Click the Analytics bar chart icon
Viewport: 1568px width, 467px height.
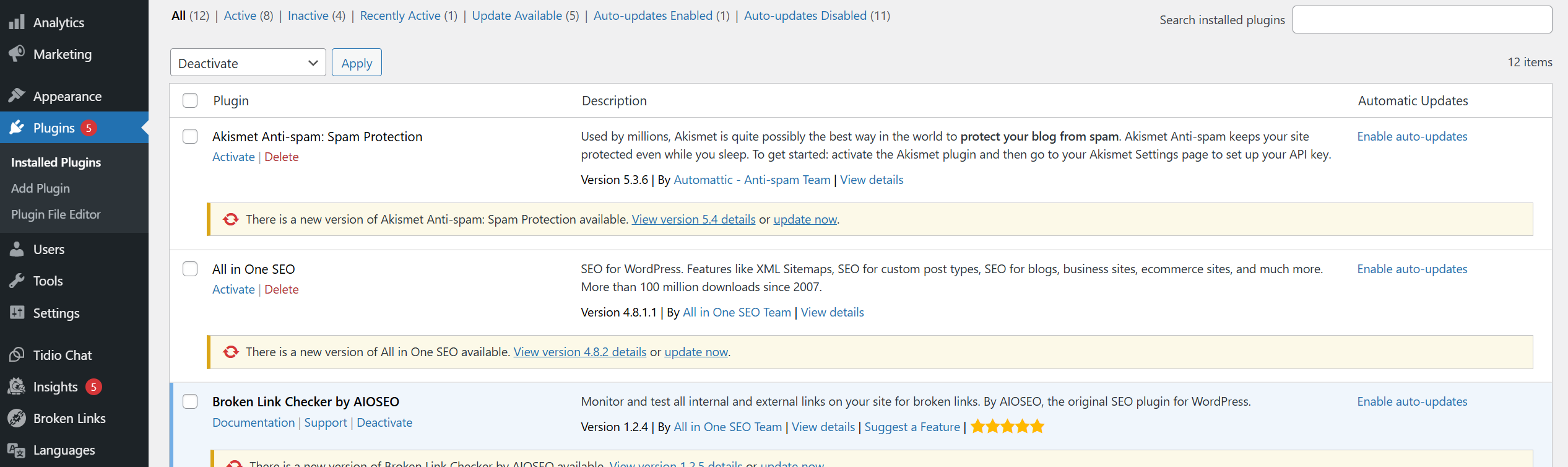(17, 22)
